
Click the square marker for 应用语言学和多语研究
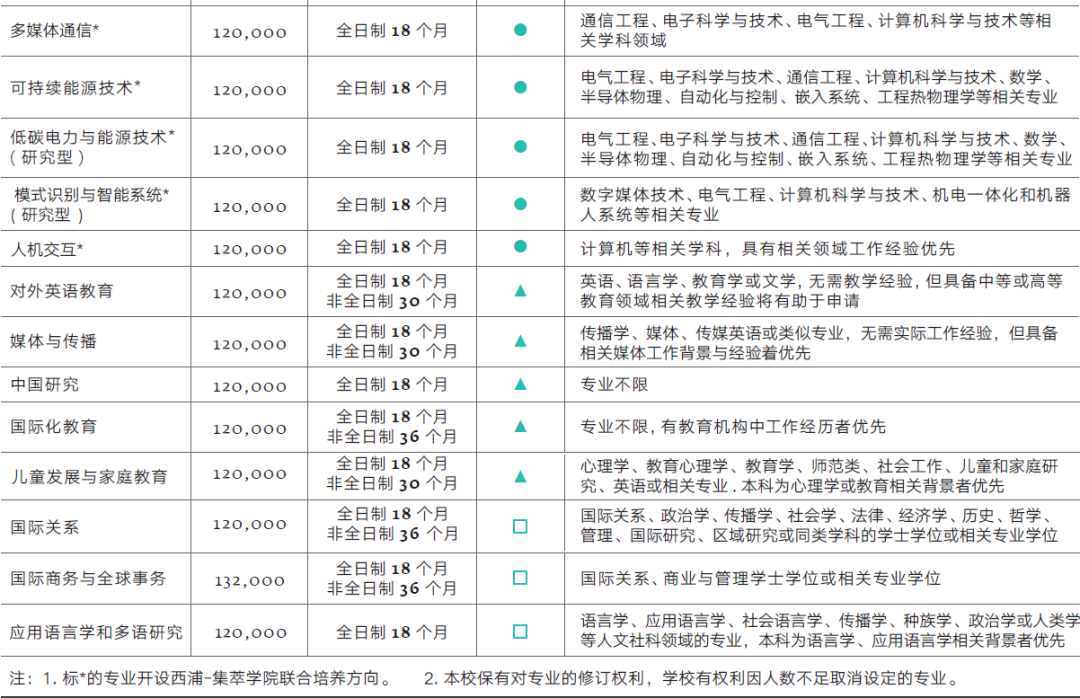click(x=521, y=628)
